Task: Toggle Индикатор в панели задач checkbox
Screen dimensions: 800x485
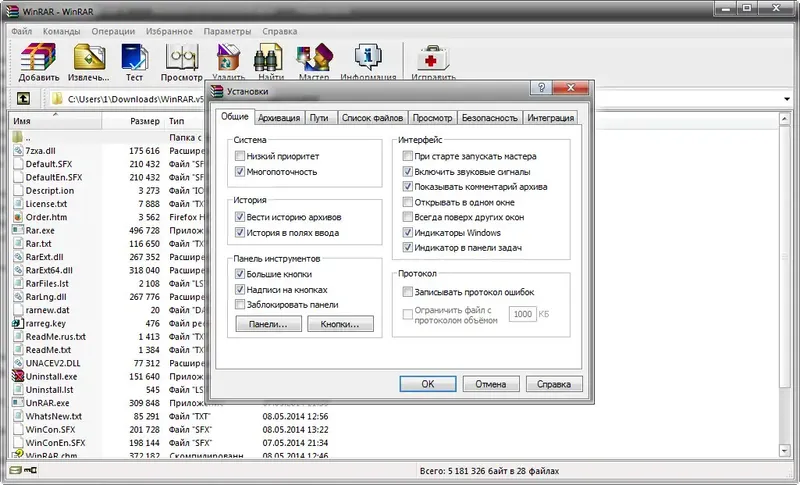Action: tap(408, 247)
